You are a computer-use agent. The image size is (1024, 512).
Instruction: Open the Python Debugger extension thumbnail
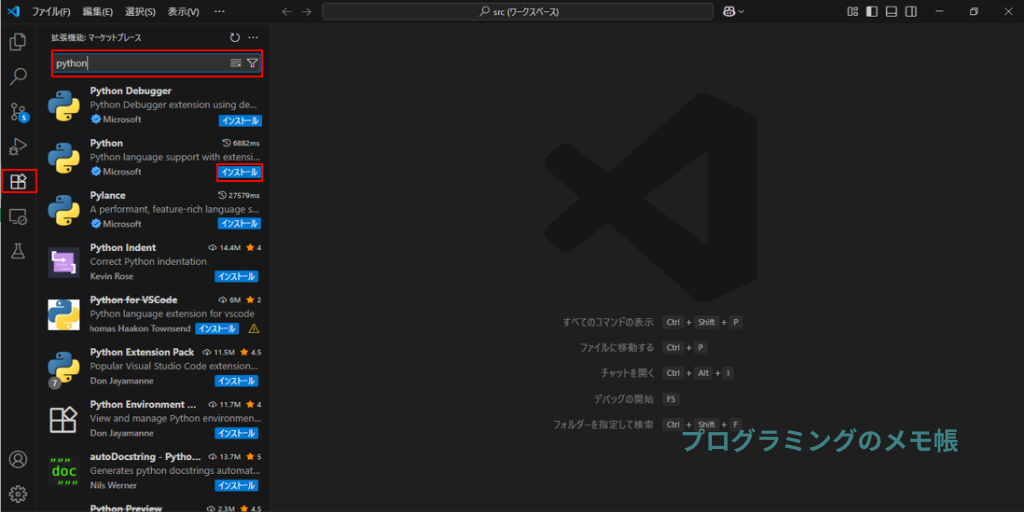(x=64, y=106)
